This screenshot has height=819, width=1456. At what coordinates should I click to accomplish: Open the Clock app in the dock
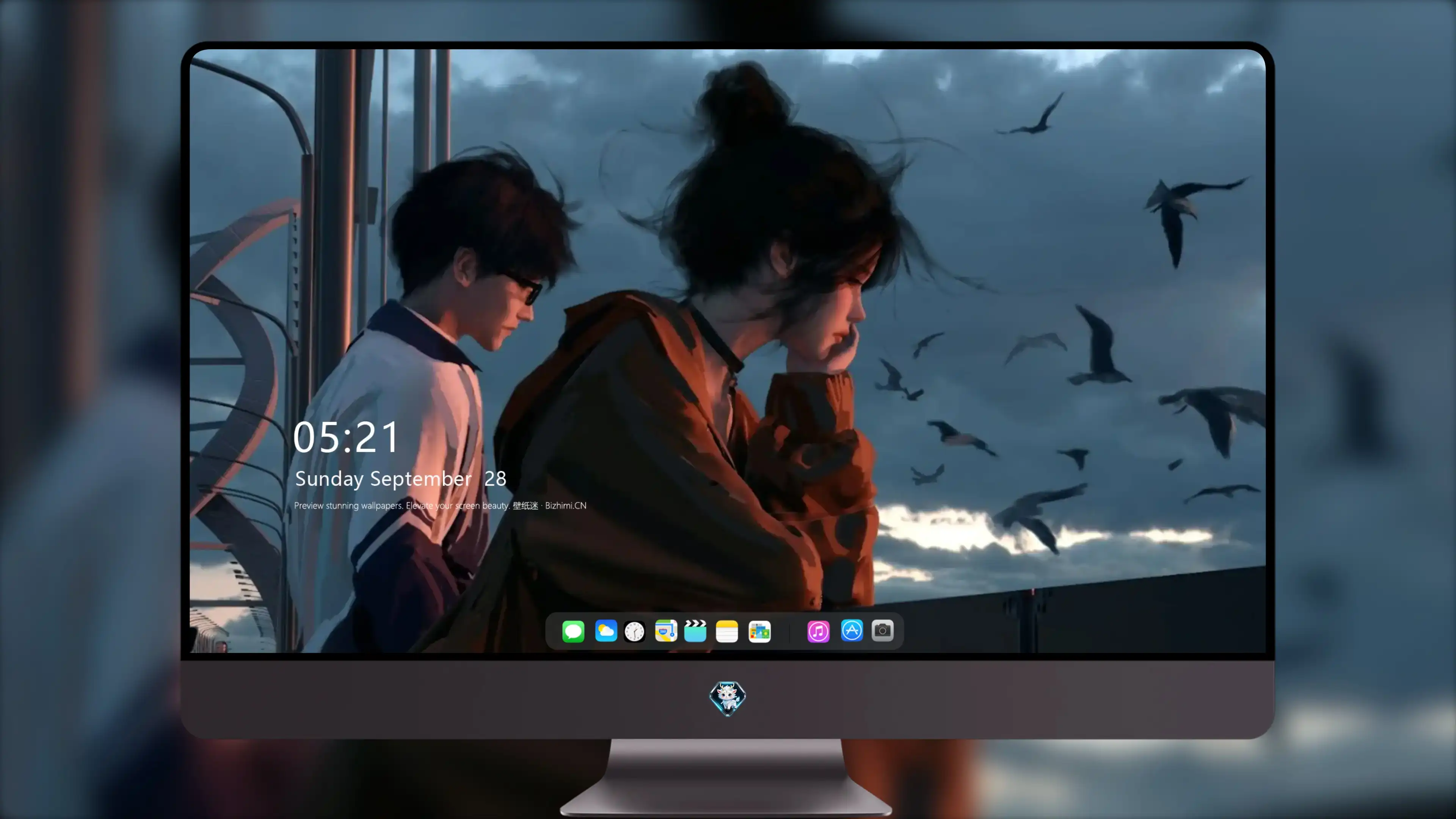coord(634,631)
